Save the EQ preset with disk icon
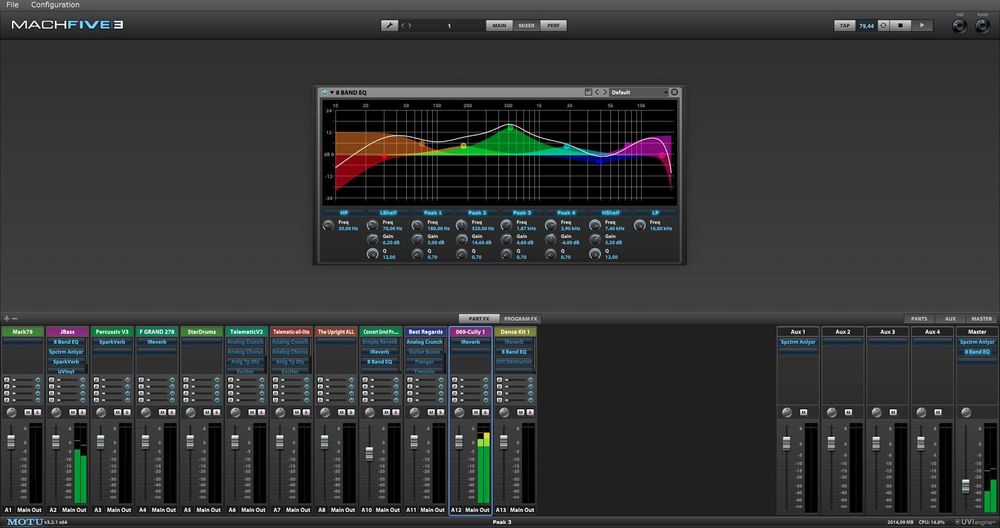Screen dimensions: 1000x528 [x=588, y=92]
